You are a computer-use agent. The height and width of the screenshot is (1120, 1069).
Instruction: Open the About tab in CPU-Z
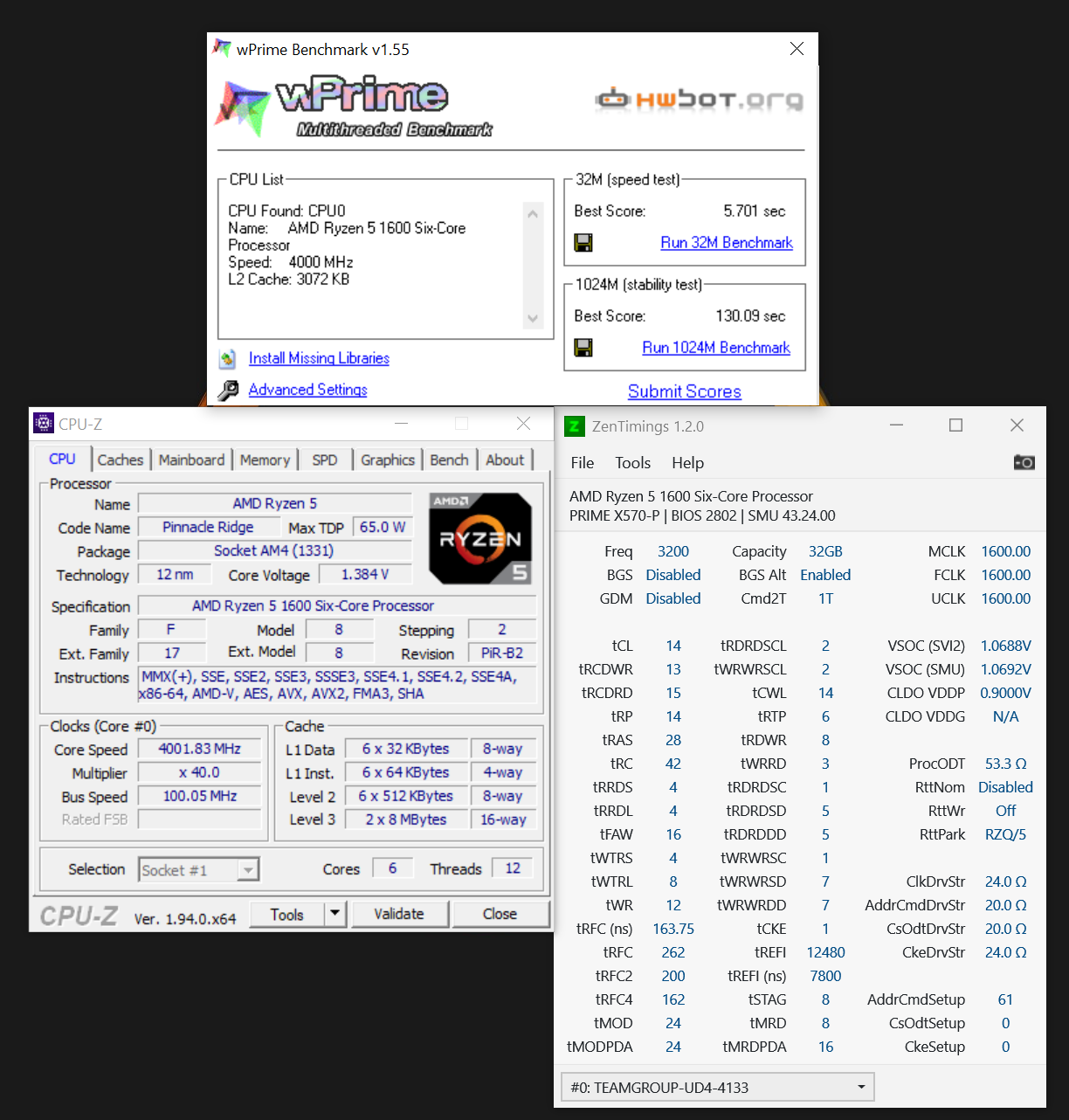click(x=505, y=460)
